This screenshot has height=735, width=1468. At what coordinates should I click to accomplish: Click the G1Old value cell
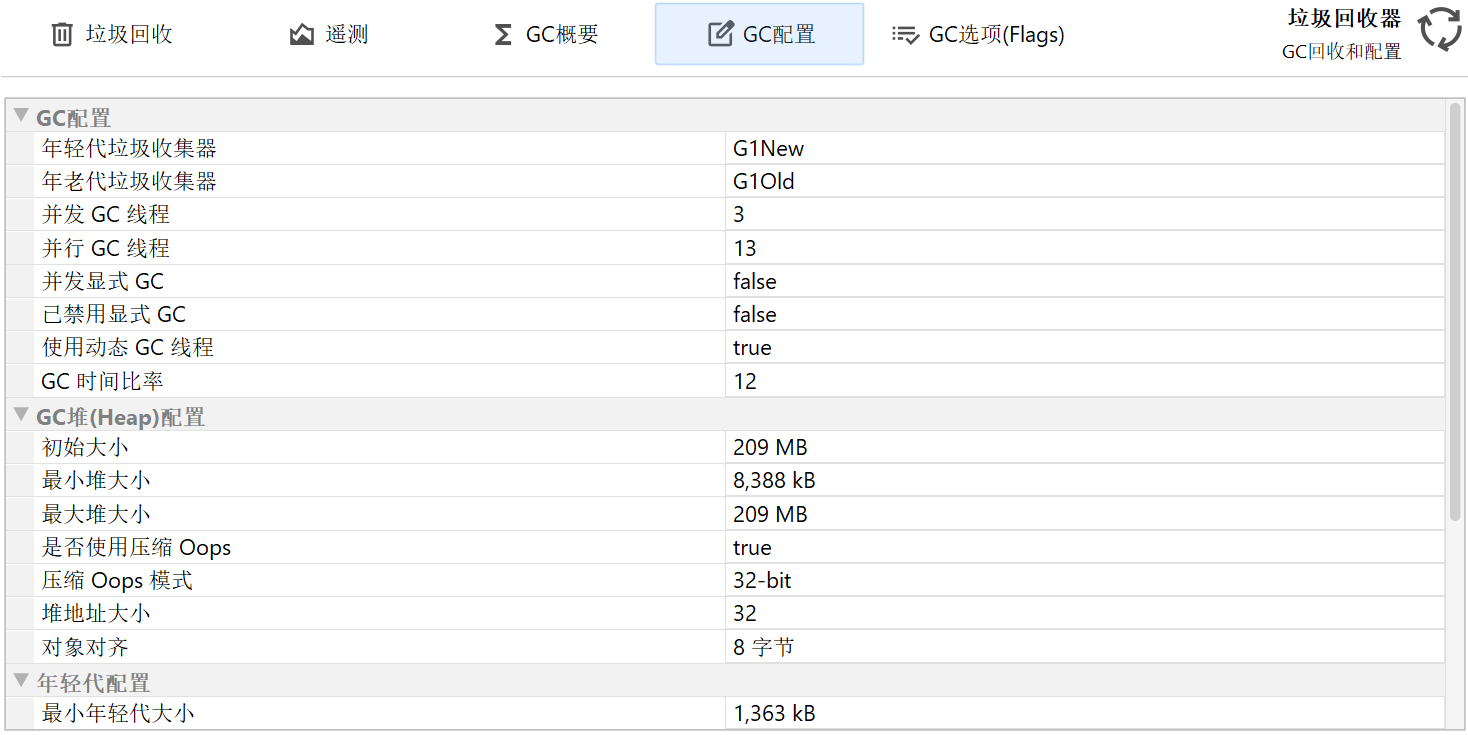coord(764,182)
